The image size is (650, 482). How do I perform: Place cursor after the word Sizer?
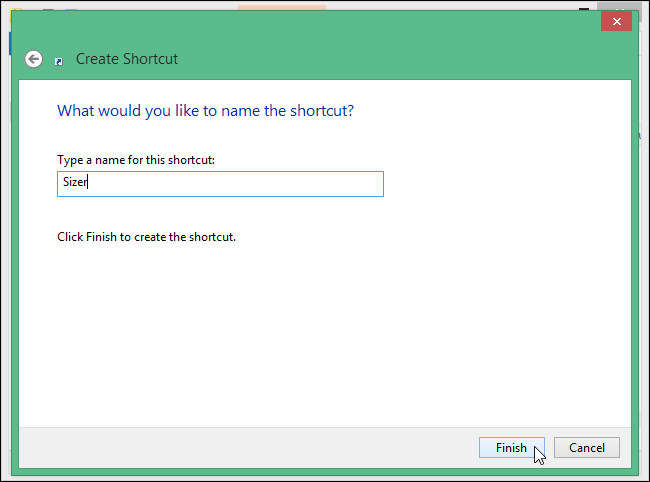(x=91, y=184)
